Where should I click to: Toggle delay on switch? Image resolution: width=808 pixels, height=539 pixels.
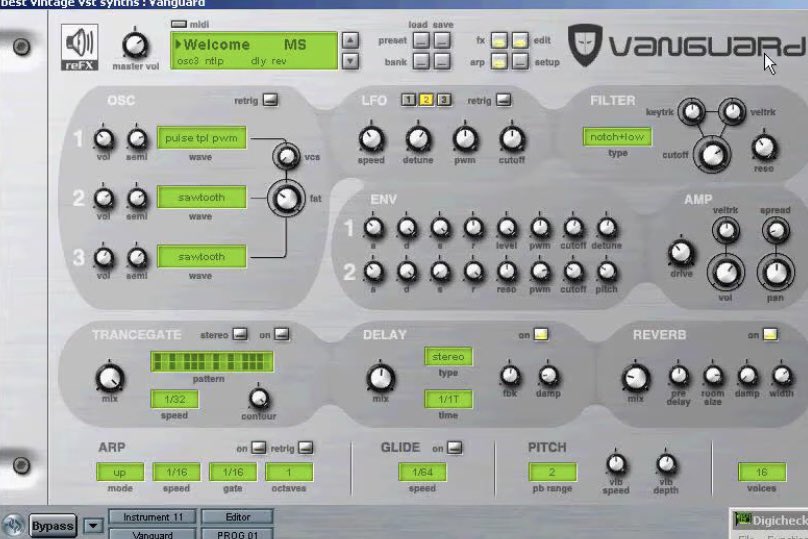[x=541, y=334]
